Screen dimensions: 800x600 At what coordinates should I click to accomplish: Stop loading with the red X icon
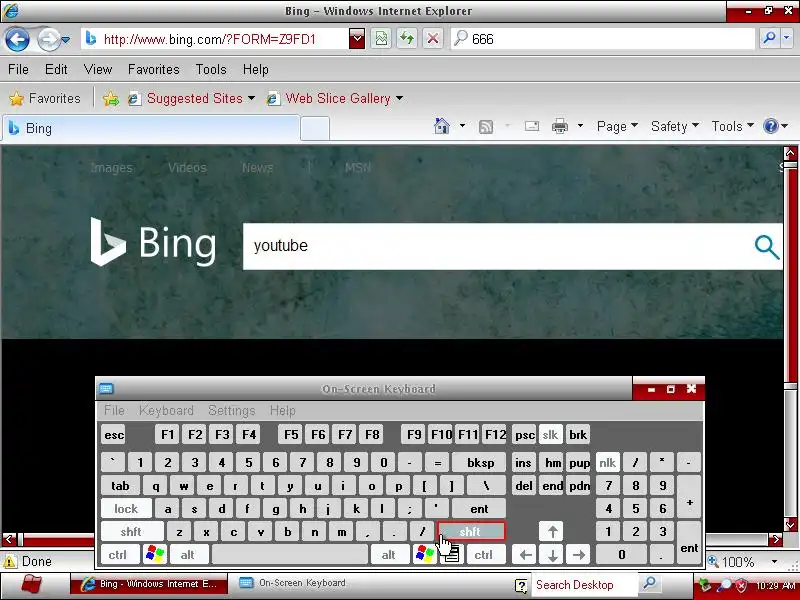click(433, 39)
